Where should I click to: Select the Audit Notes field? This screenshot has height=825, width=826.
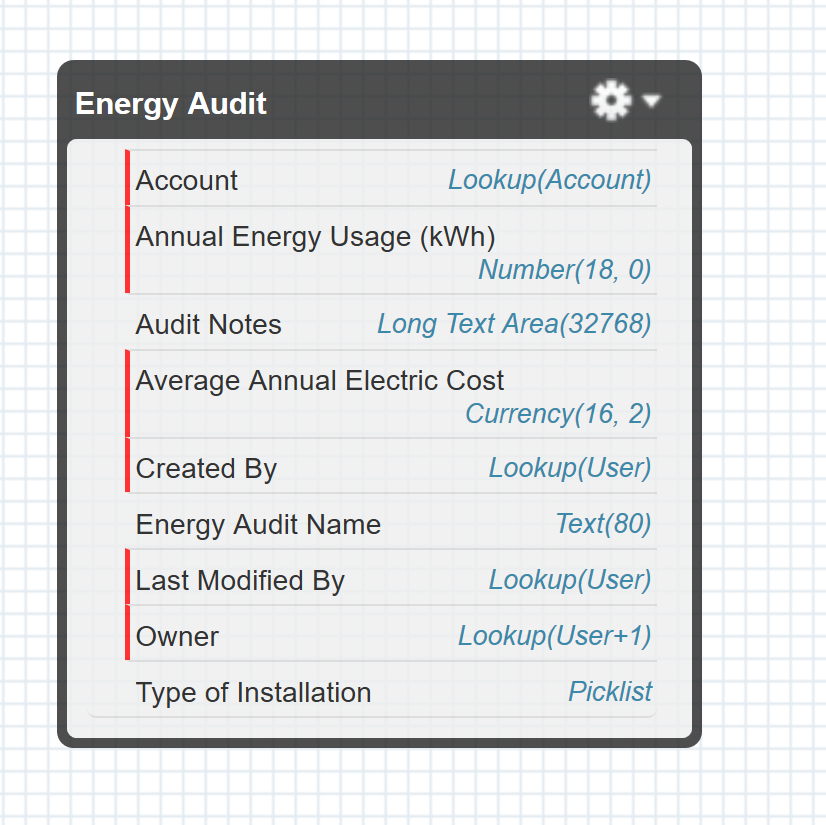(x=209, y=325)
